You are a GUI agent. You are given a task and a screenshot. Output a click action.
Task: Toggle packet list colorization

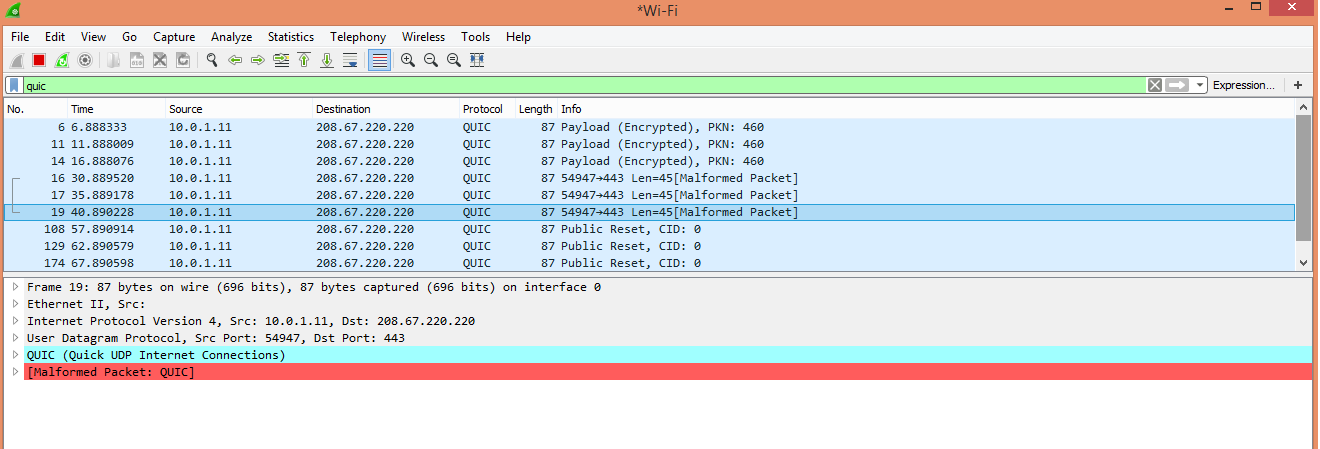point(379,60)
